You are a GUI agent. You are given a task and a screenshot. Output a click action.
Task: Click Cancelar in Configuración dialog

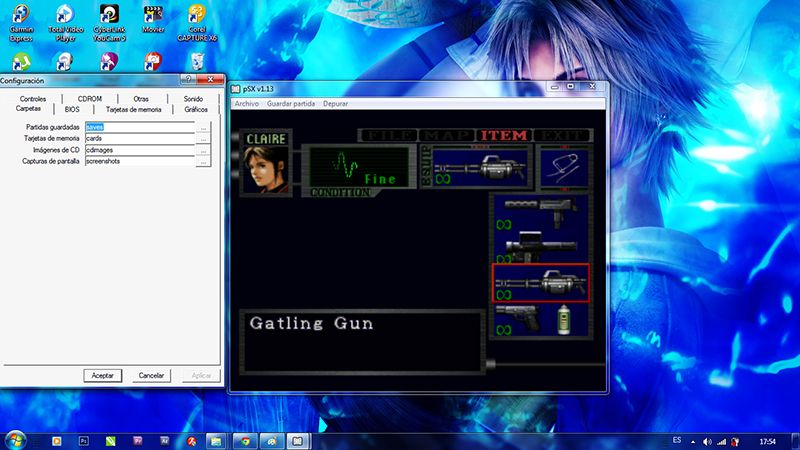(151, 376)
